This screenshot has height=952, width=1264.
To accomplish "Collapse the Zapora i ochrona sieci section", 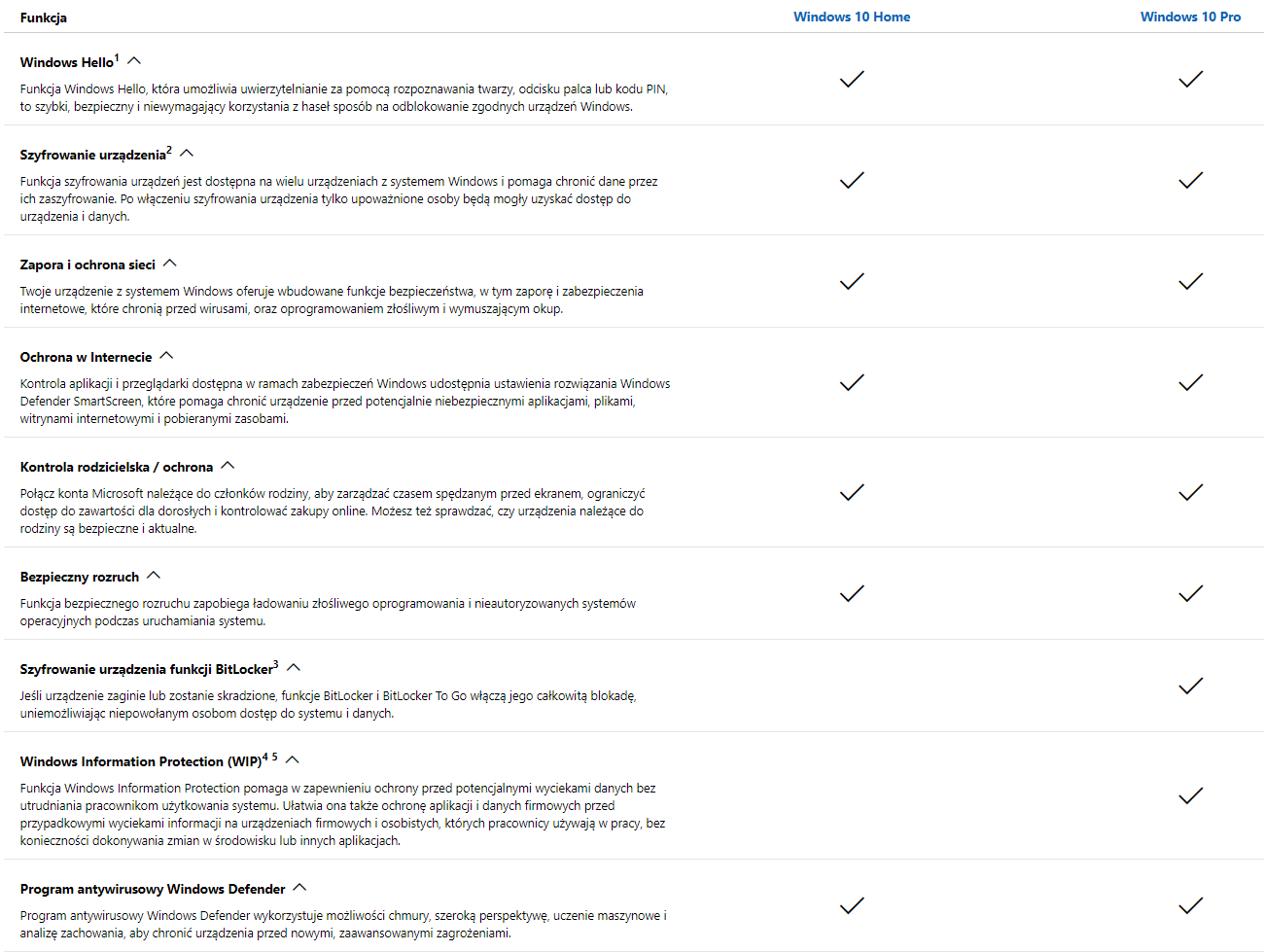I will click(x=170, y=264).
